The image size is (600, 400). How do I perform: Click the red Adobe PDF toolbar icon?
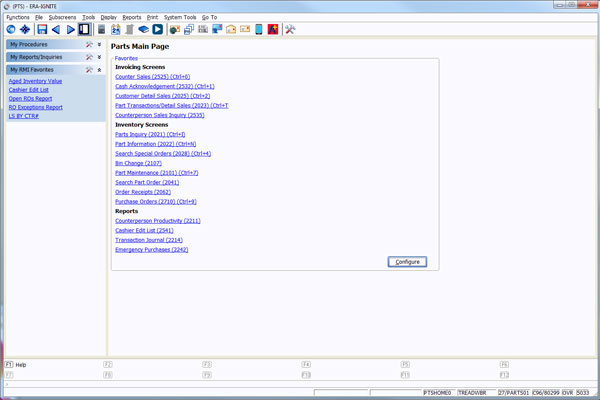click(273, 30)
